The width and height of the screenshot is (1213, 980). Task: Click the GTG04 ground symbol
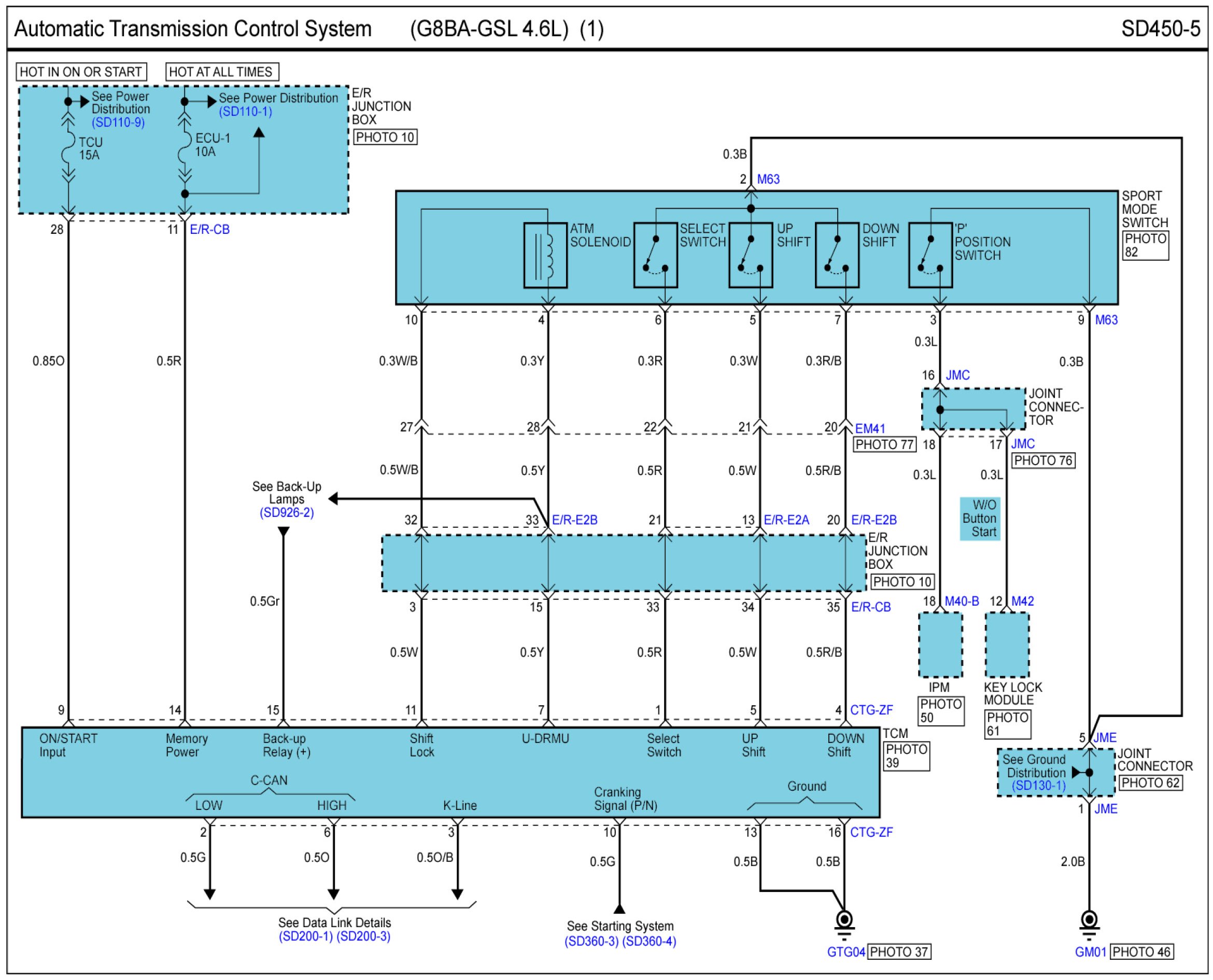(x=844, y=920)
